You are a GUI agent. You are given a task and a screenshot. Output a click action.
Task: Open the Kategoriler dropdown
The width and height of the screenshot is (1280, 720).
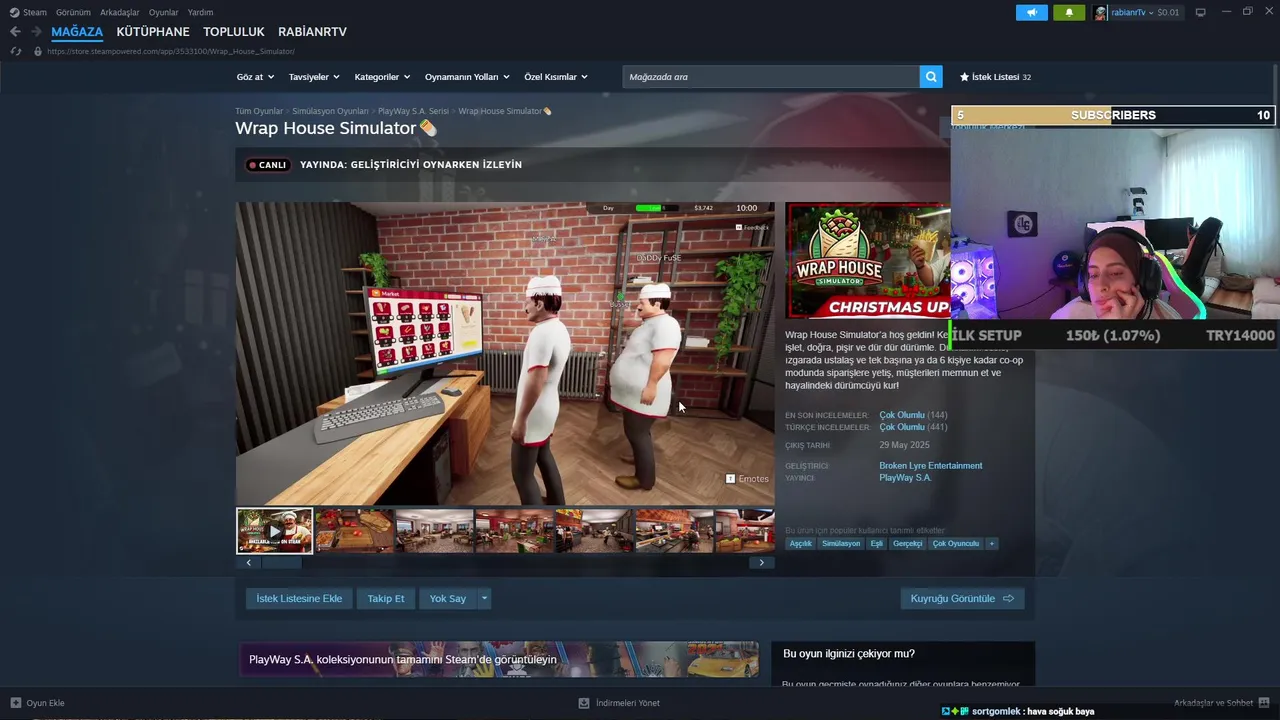point(383,77)
